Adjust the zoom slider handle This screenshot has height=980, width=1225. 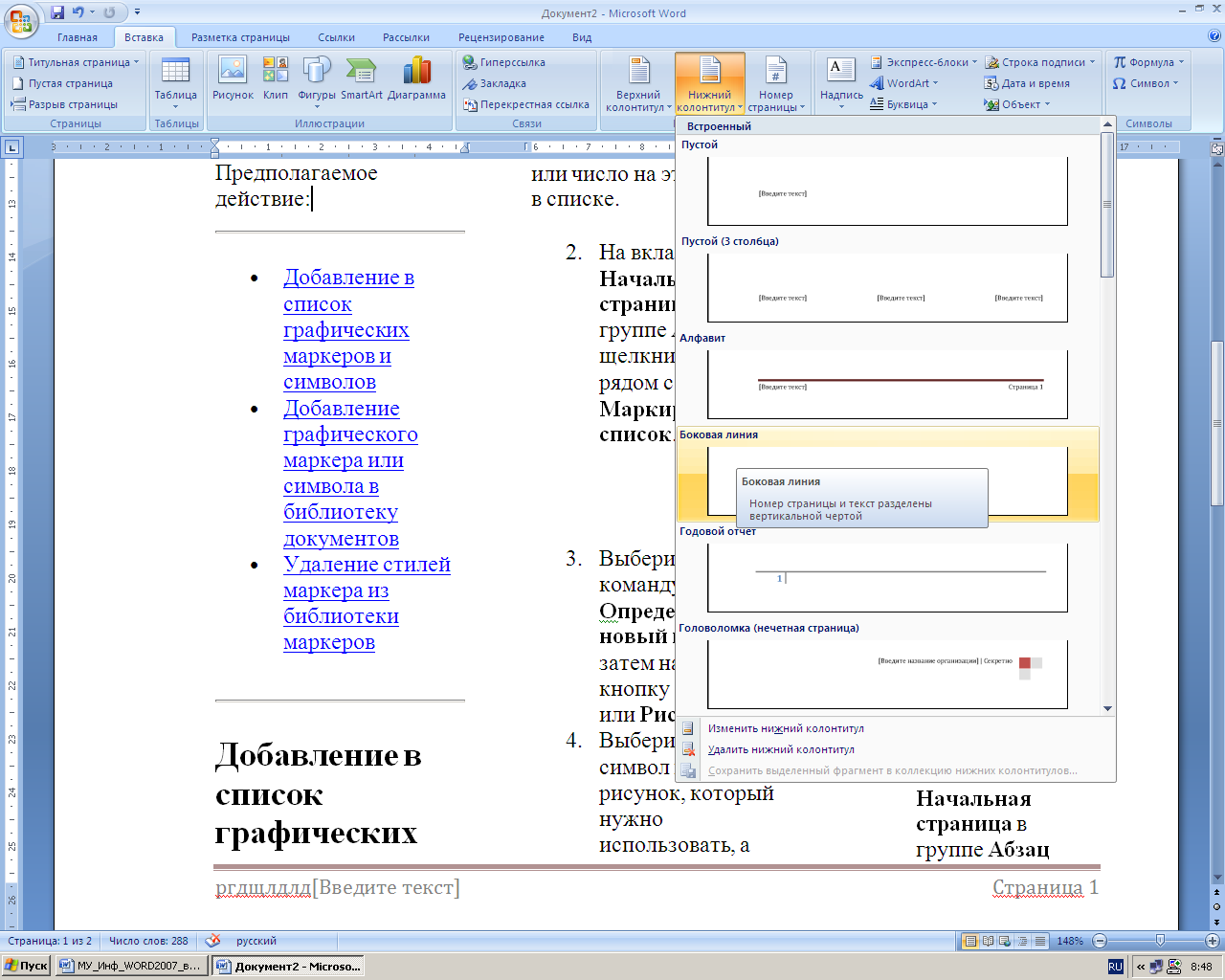(1160, 941)
